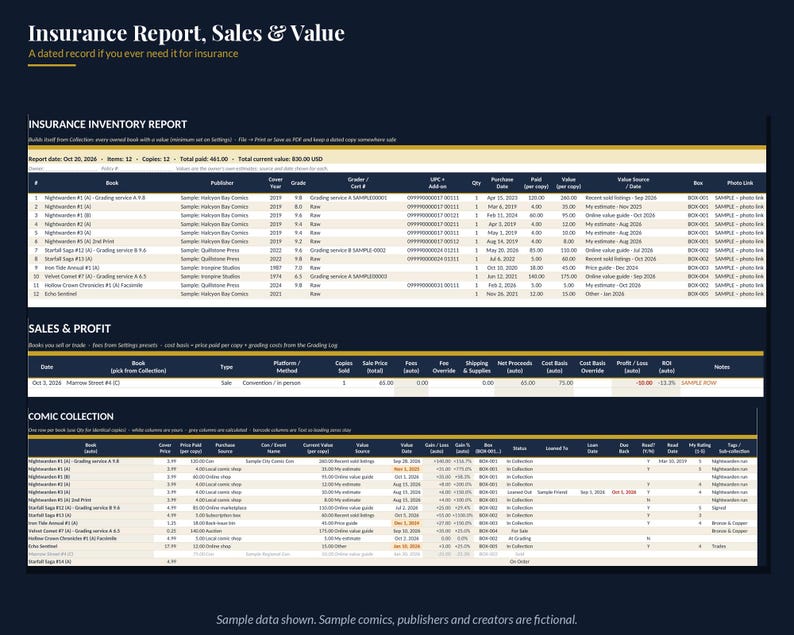
Task: Click the 'Online marketplace' purchase source cell
Action: 225,508
